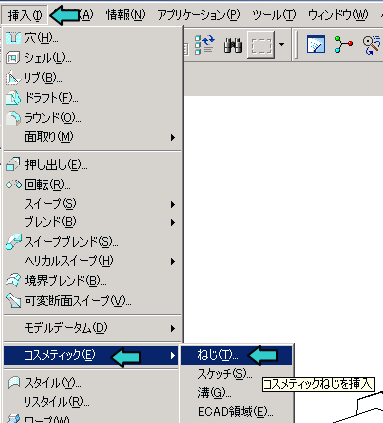
Task: Expand モデルデータム(D) submenu
Action: 93,328
